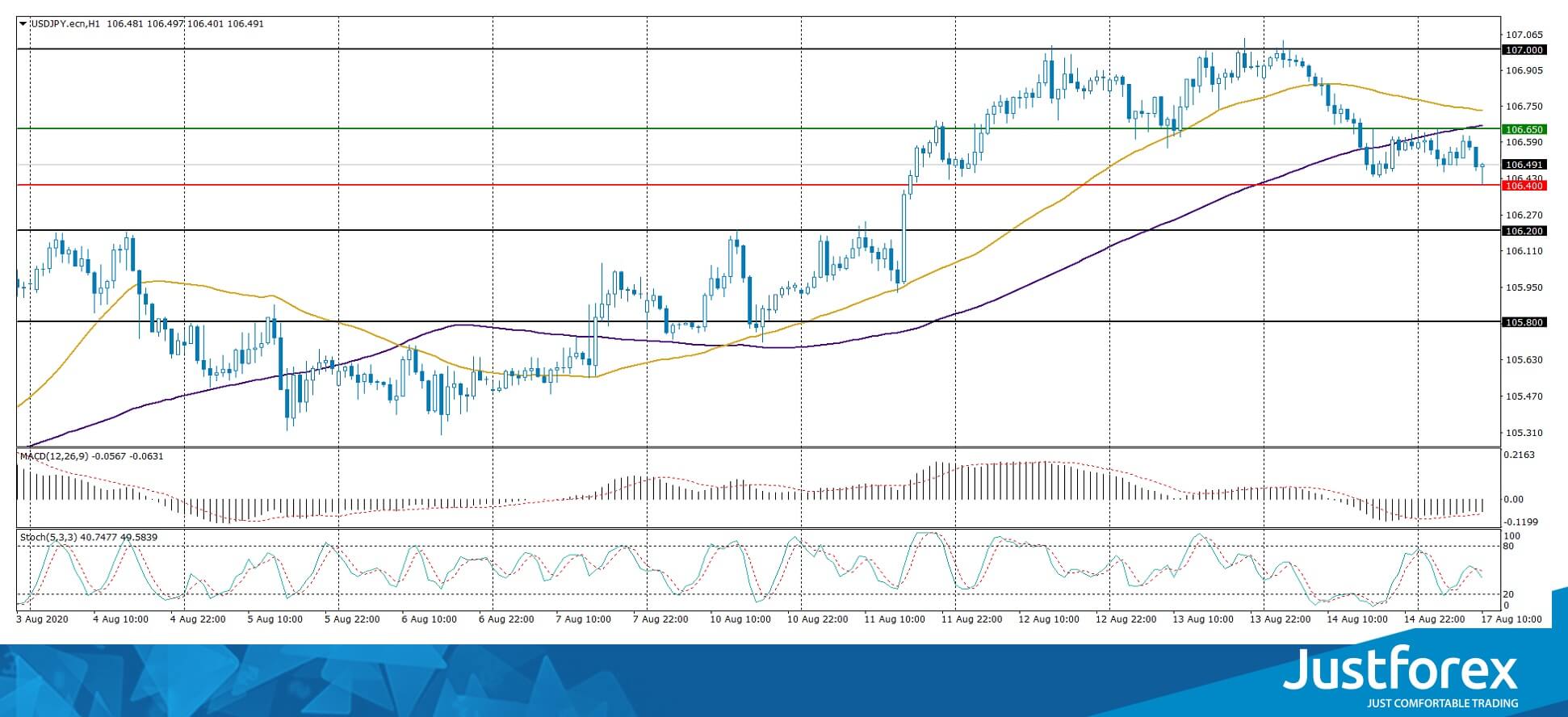Click the 106.905 price axis value
1568x717 pixels.
point(1524,70)
